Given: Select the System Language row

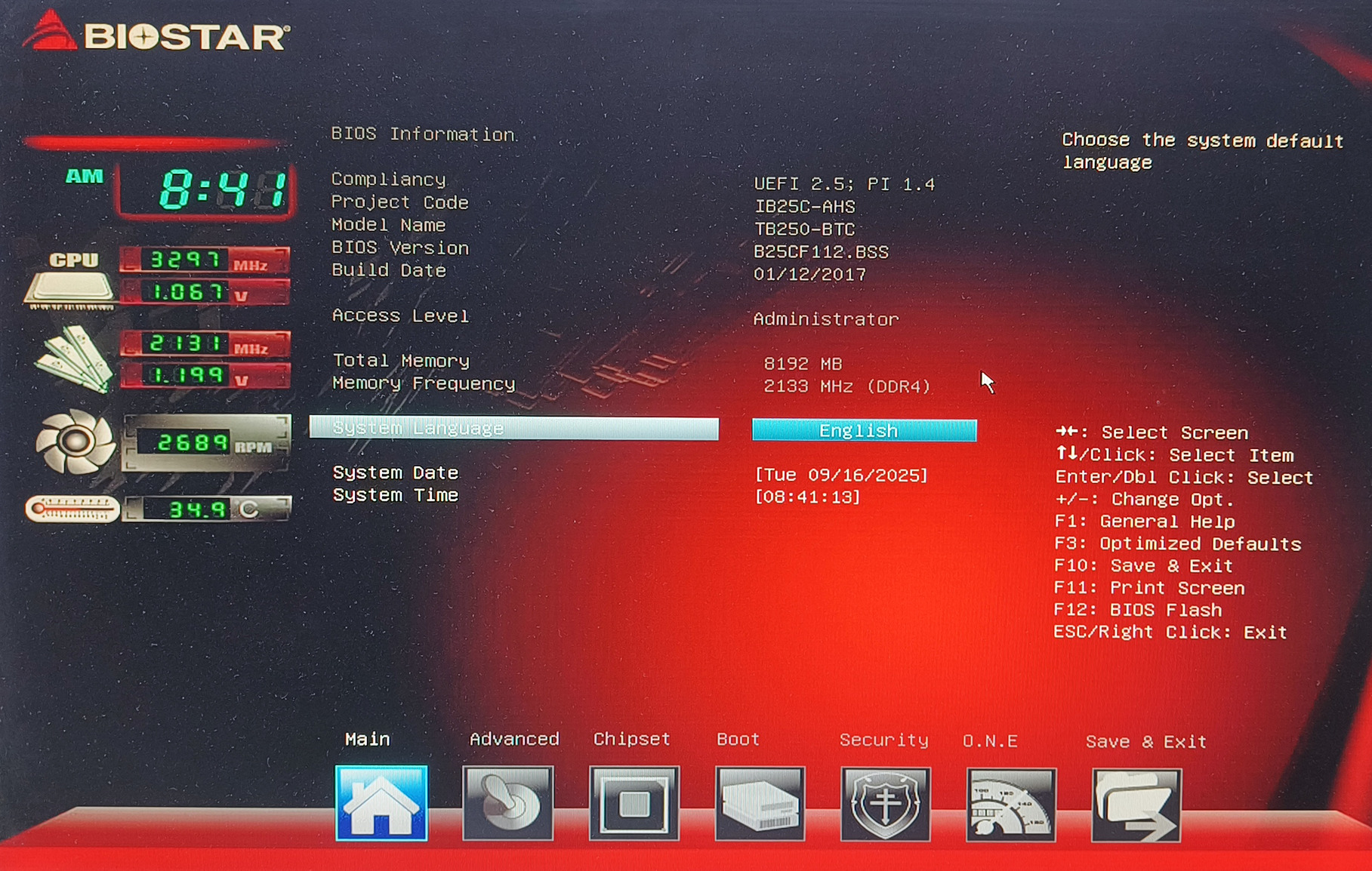Looking at the screenshot, I should click(514, 428).
